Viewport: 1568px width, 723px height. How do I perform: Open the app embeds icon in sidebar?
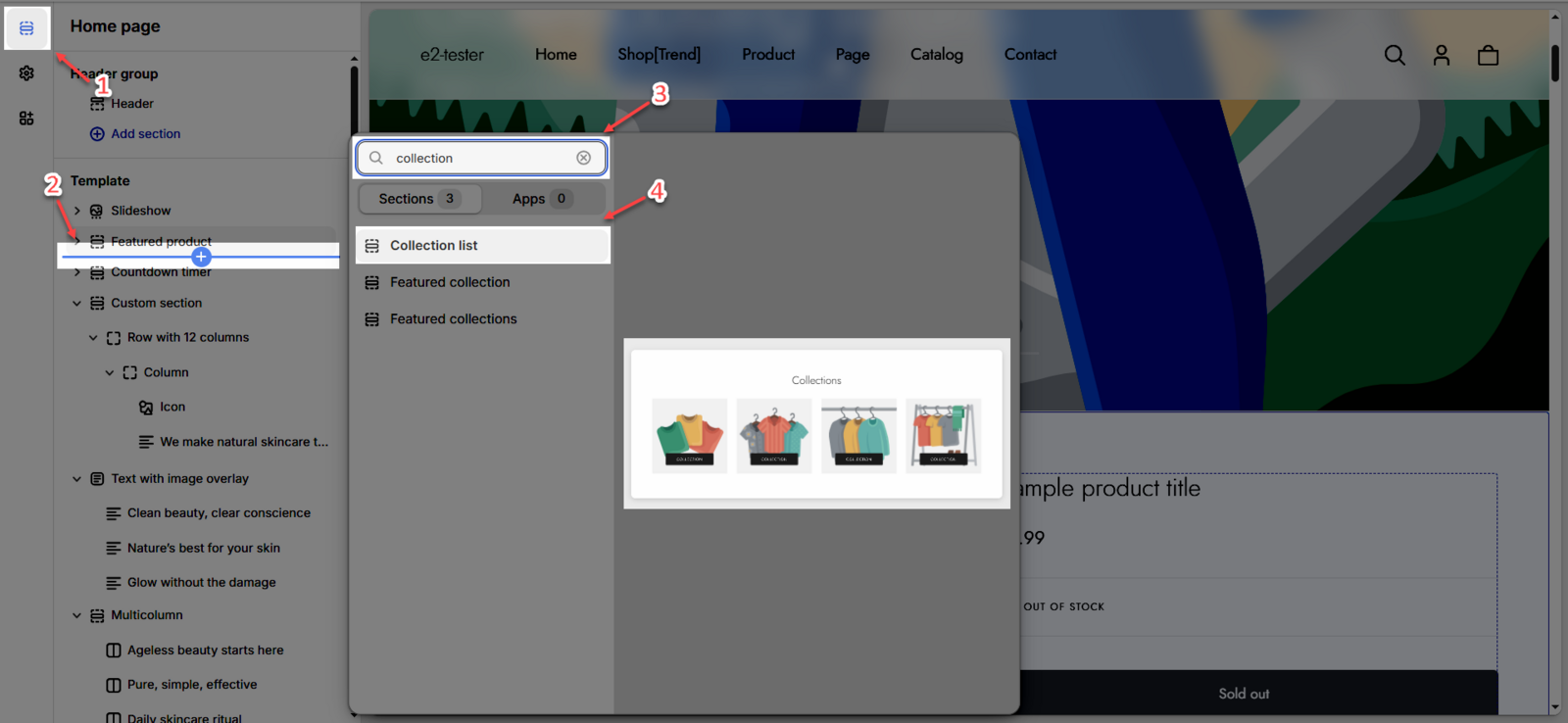(26, 119)
